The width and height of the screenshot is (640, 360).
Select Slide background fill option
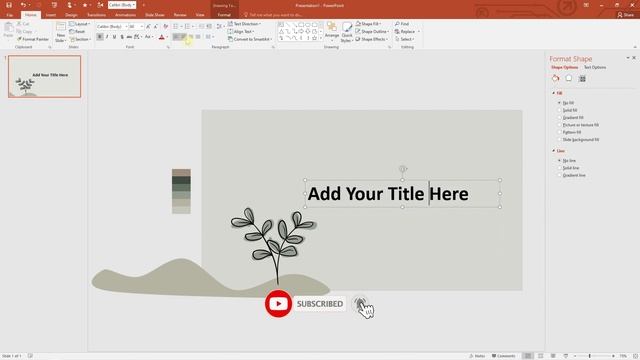[560, 140]
